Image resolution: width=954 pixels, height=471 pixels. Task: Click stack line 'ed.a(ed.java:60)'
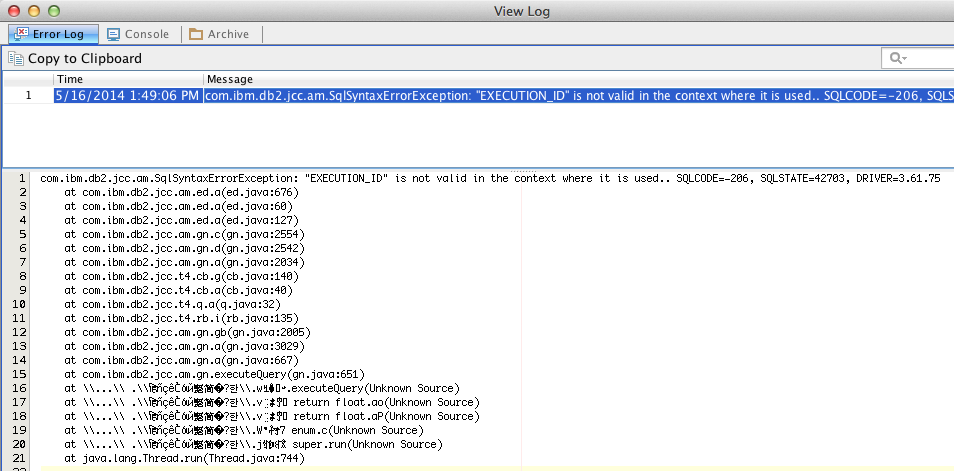179,206
